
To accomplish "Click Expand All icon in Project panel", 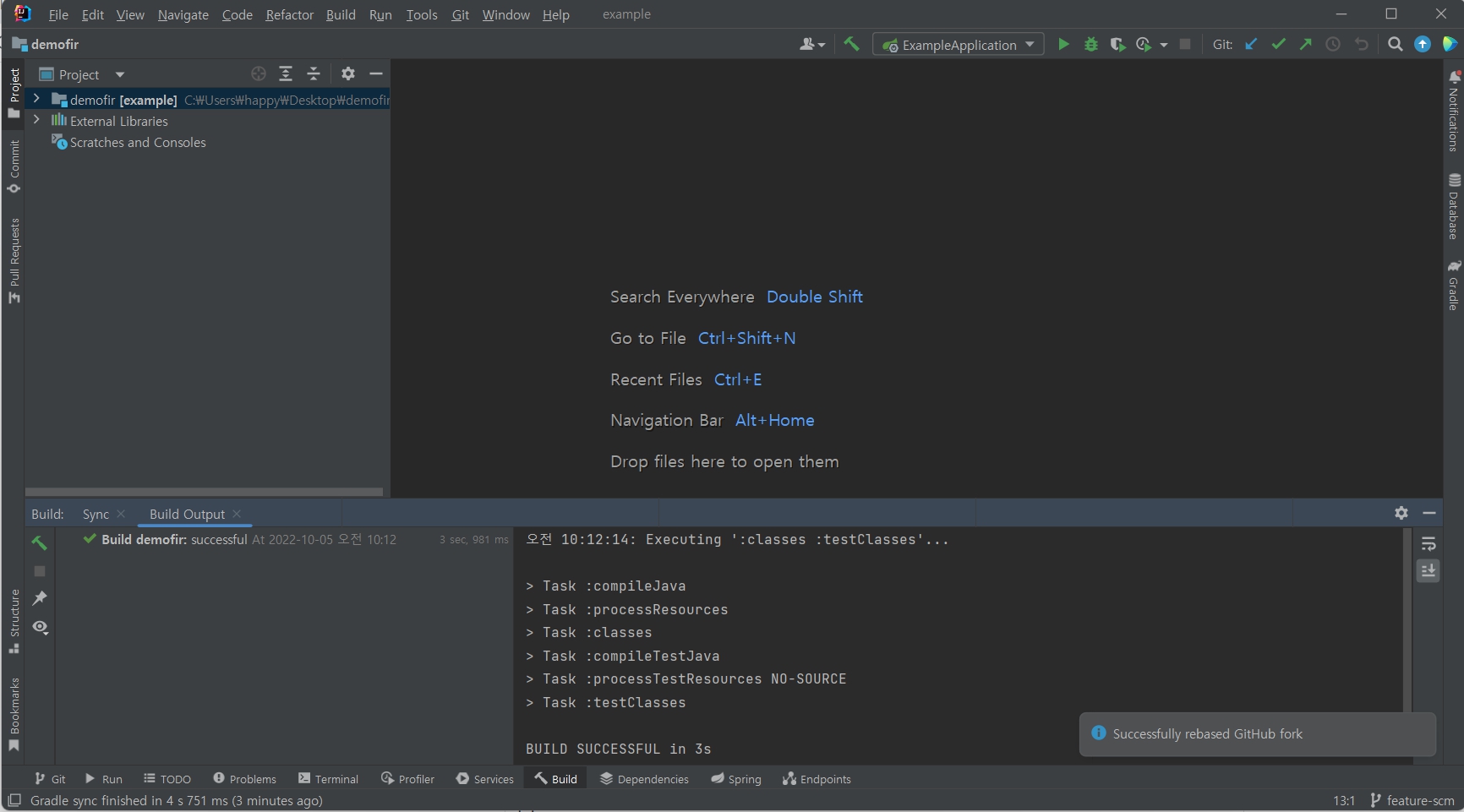I will [x=286, y=74].
